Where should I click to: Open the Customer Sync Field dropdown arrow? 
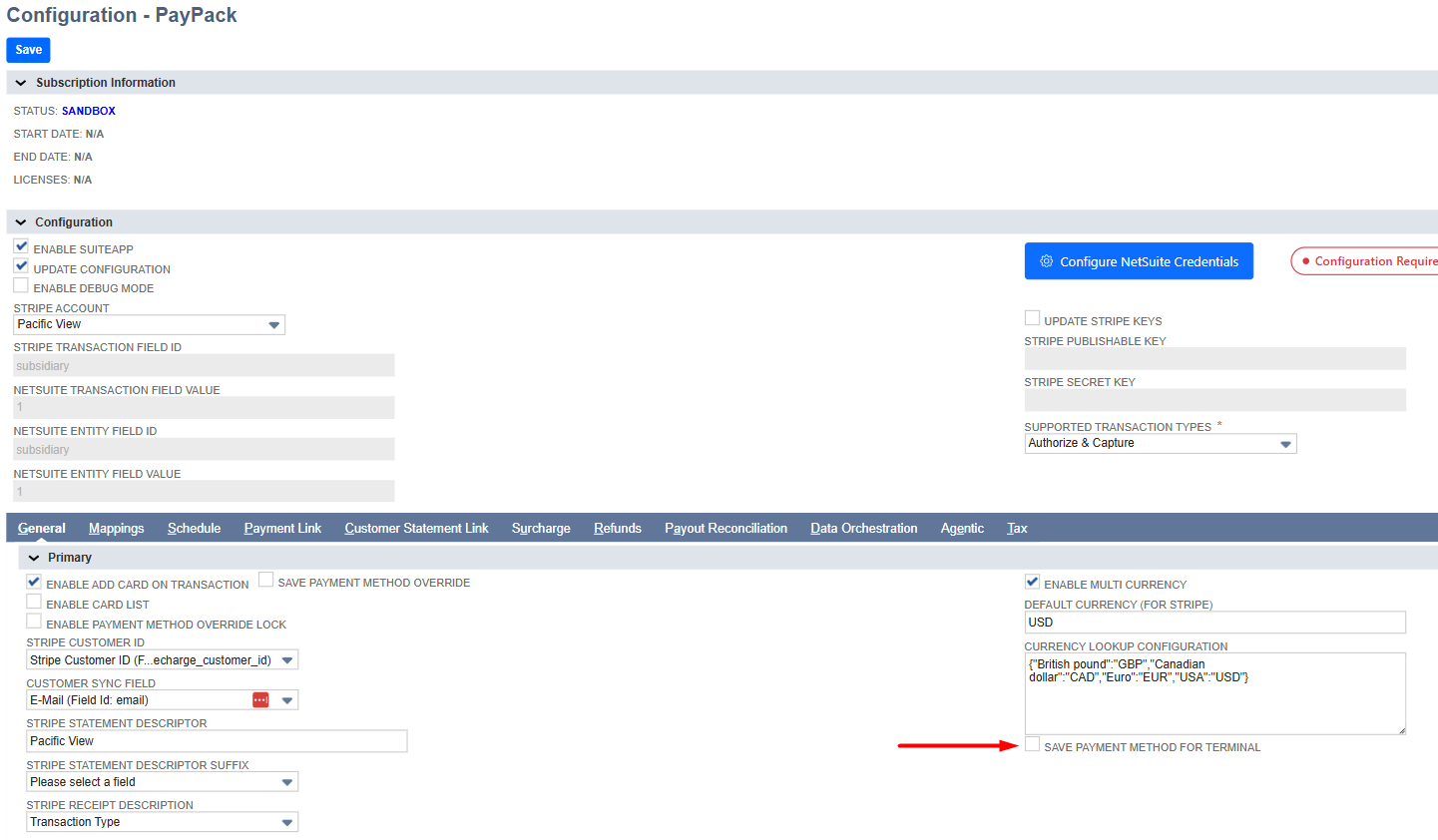287,700
